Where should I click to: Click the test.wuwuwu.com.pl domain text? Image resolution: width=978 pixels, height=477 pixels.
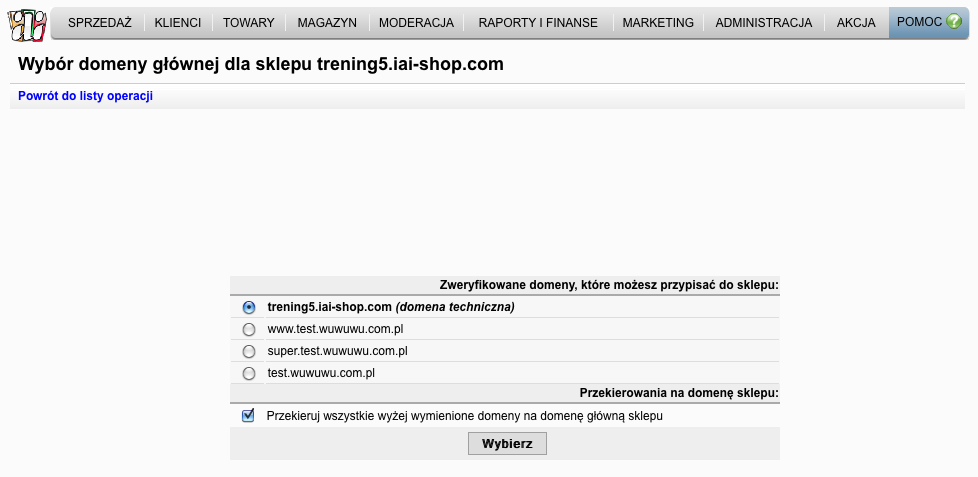coord(321,373)
